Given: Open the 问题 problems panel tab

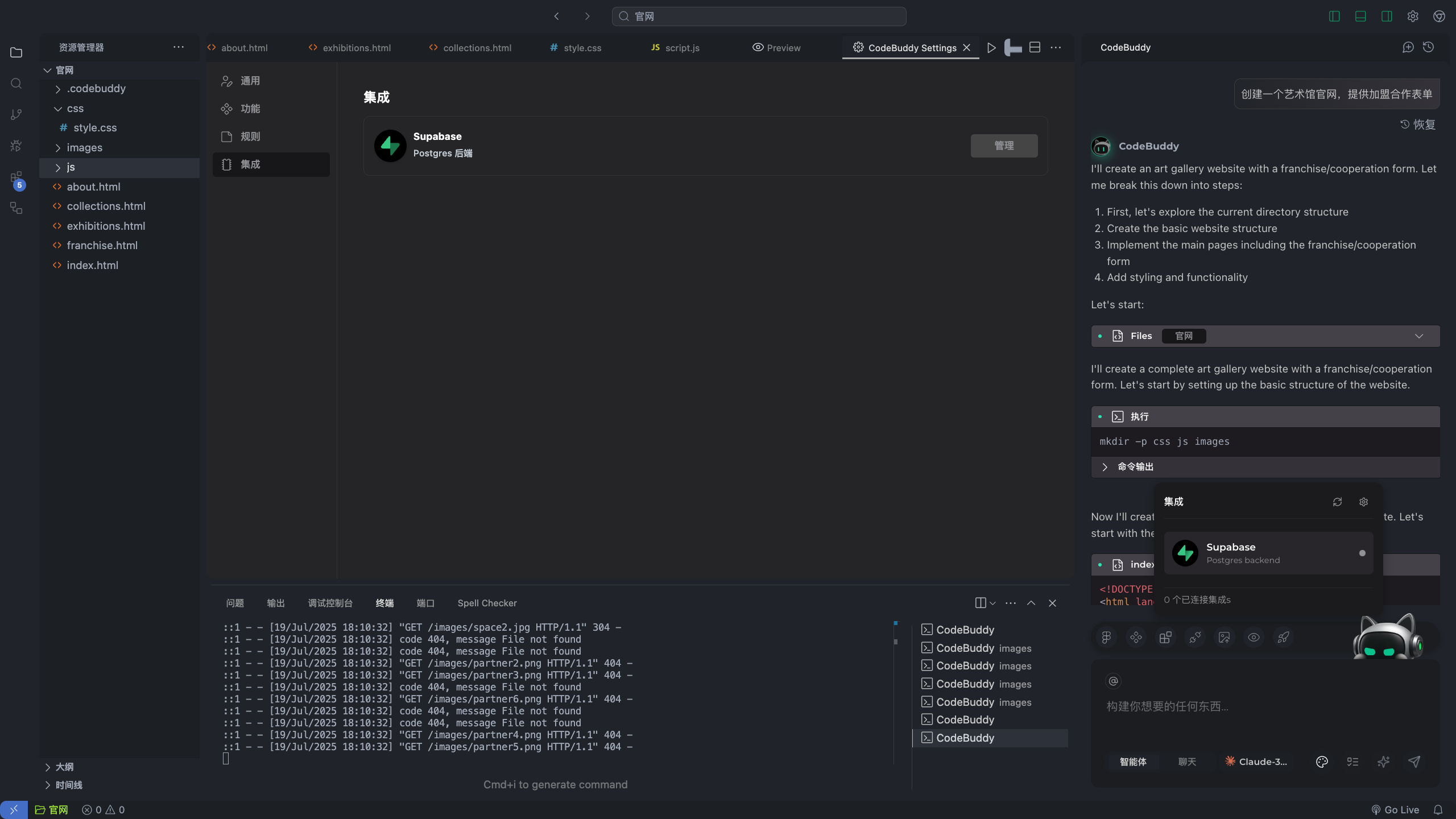Looking at the screenshot, I should click(235, 603).
